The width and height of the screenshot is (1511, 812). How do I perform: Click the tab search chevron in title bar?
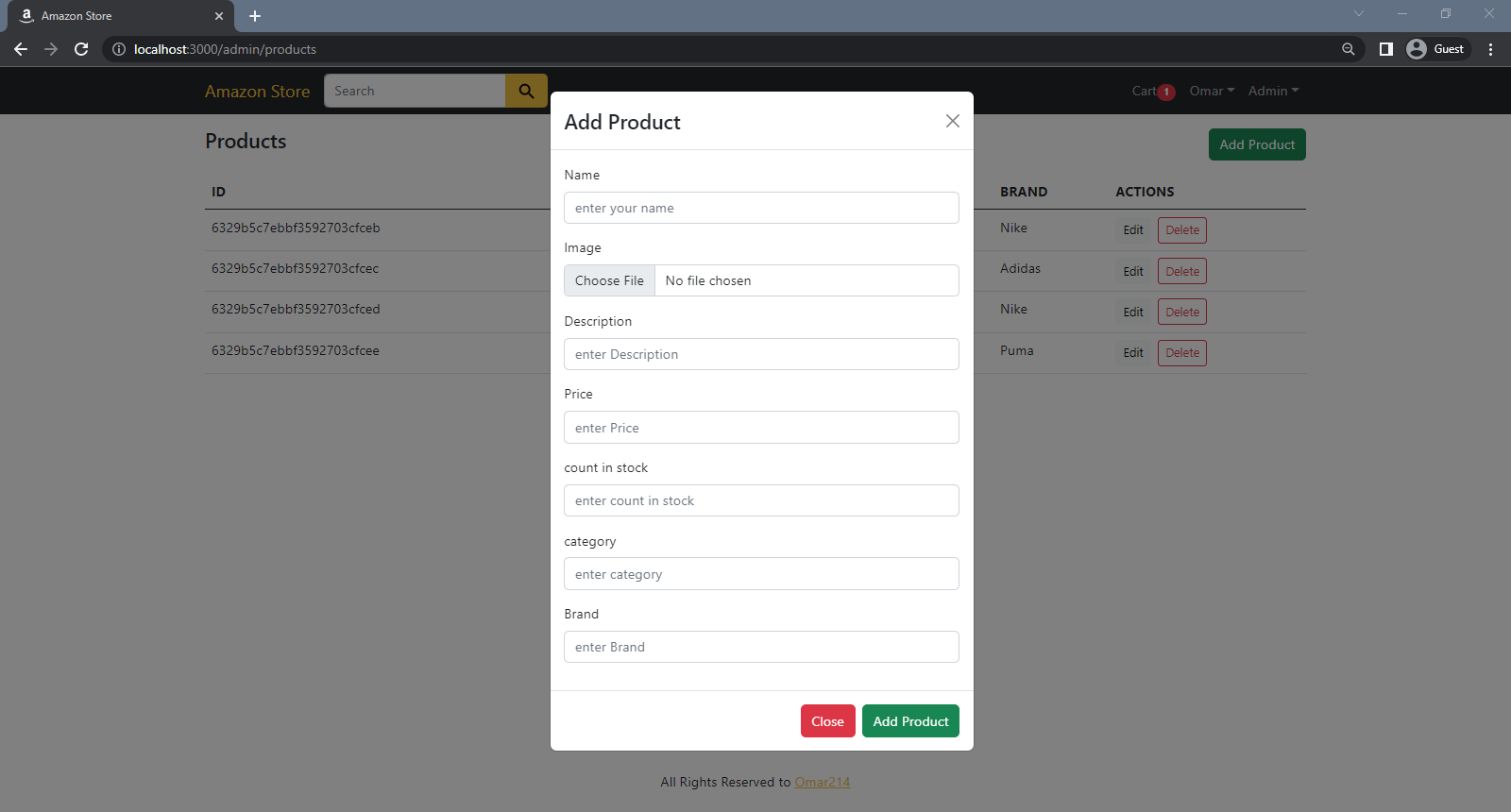[x=1359, y=13]
